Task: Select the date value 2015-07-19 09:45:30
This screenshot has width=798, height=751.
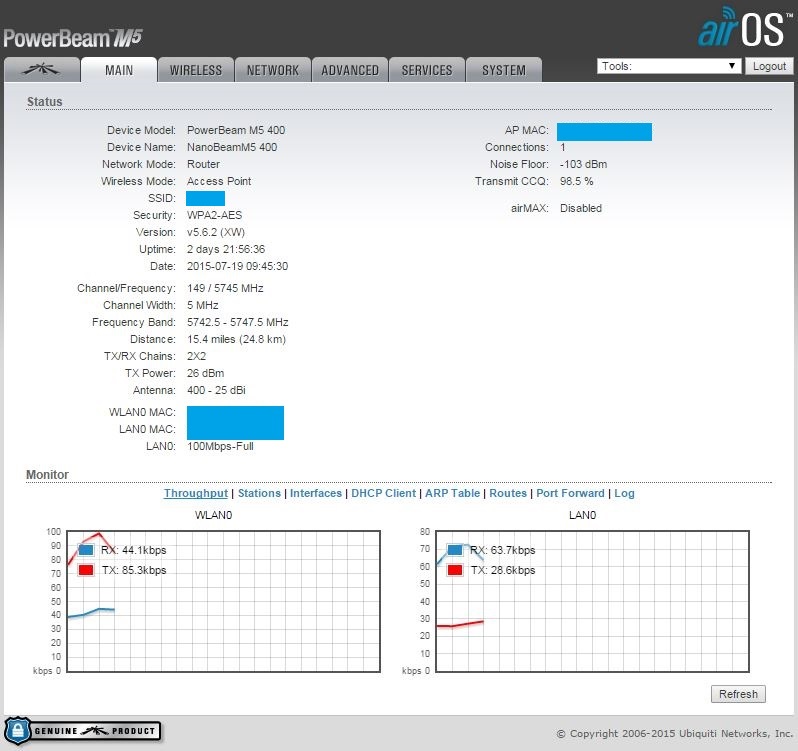Action: [x=237, y=266]
